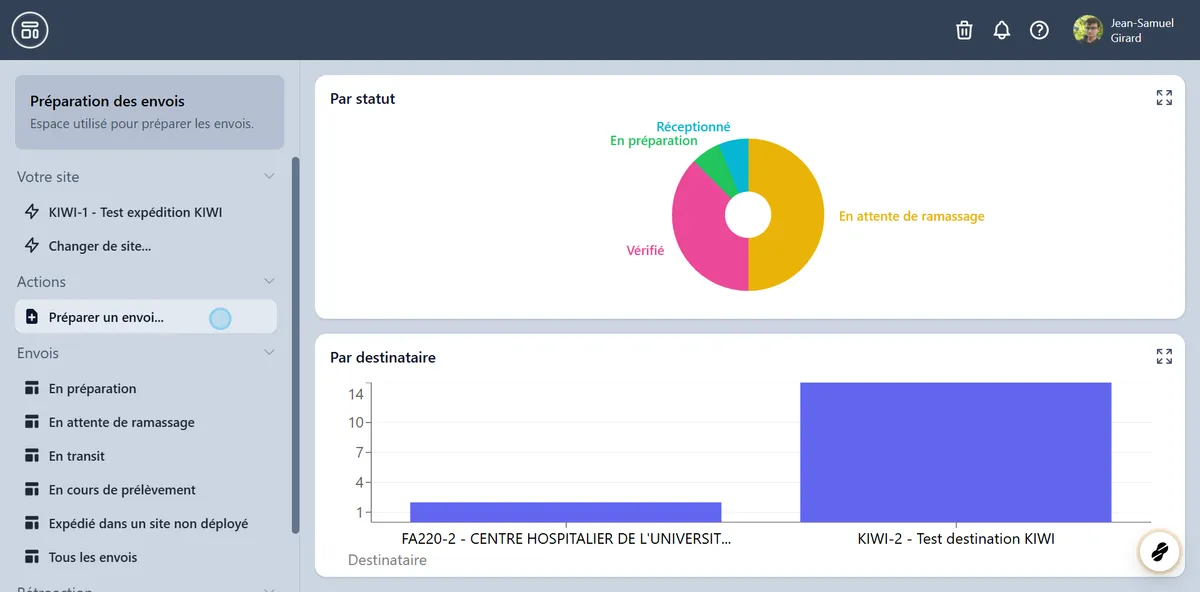
Task: Open En attente de ramassage list
Action: pyautogui.click(x=121, y=423)
